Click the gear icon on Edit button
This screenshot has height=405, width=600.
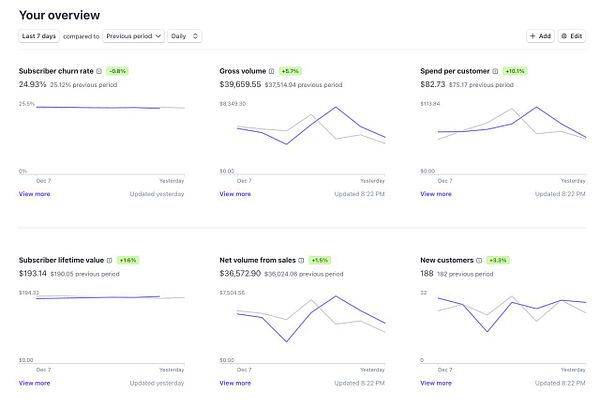(564, 36)
